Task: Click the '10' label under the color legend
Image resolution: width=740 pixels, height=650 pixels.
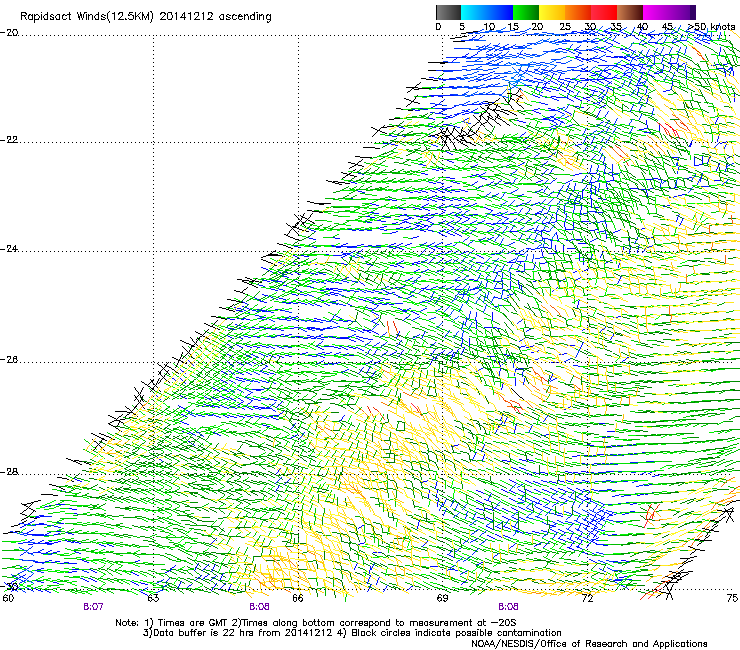Action: (x=489, y=27)
